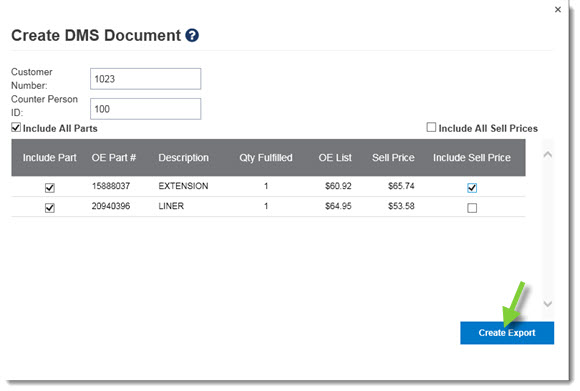Select part number 20940396 cell
This screenshot has height=391, width=580.
111,206
